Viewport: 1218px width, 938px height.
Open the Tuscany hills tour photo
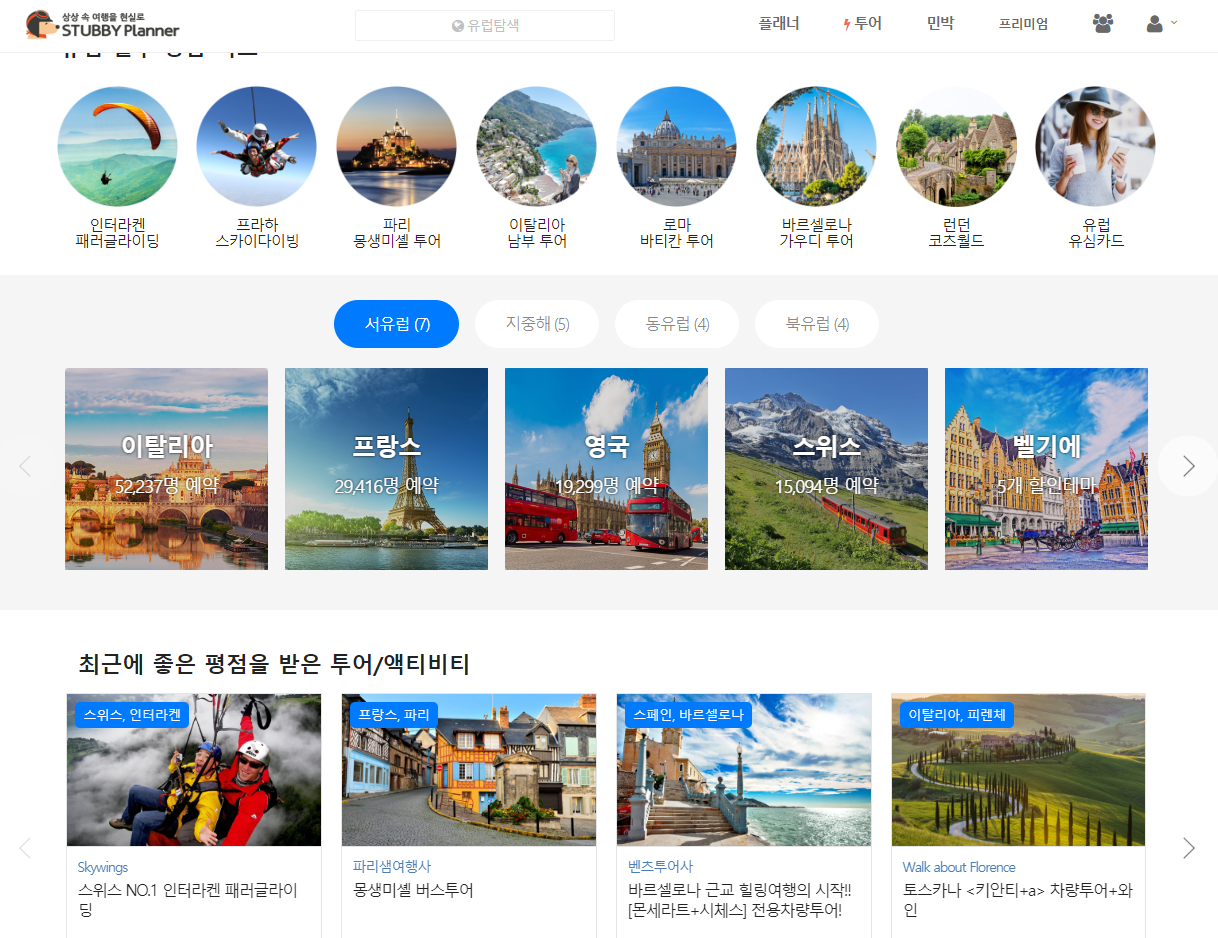click(x=1019, y=770)
